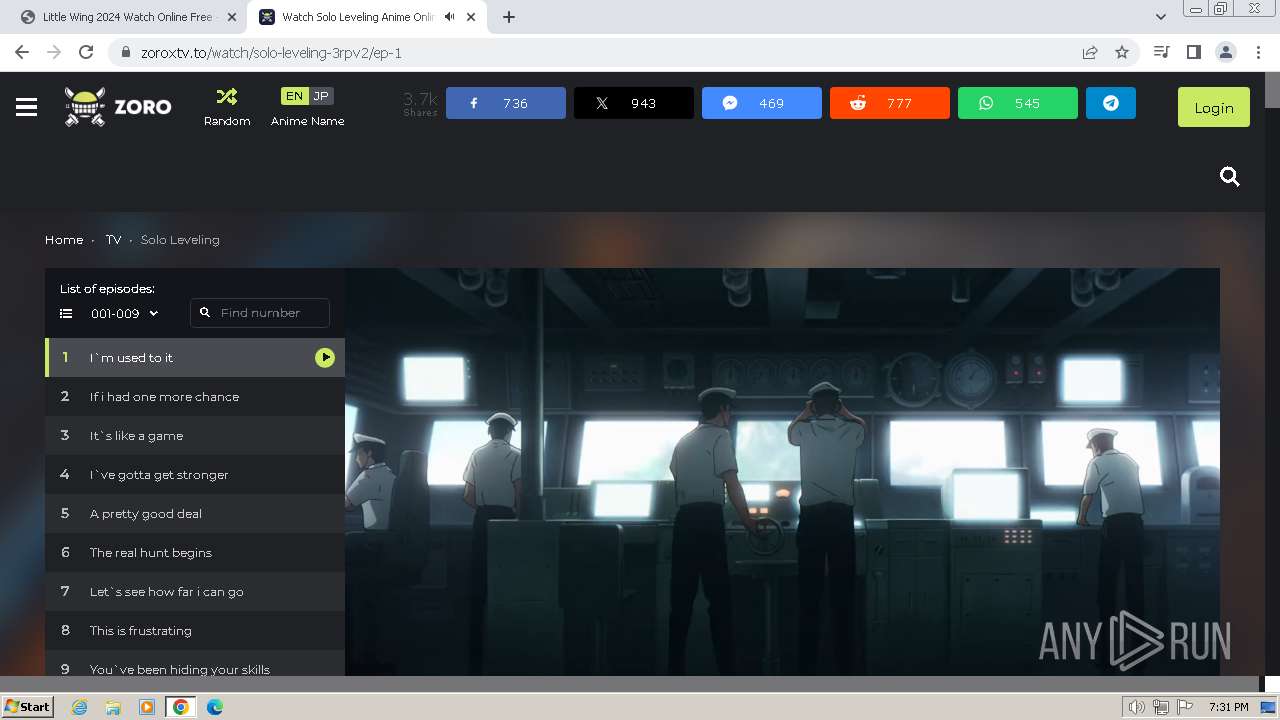The height and width of the screenshot is (720, 1280).
Task: Mute audio on Solo Leveling tab
Action: (x=449, y=17)
